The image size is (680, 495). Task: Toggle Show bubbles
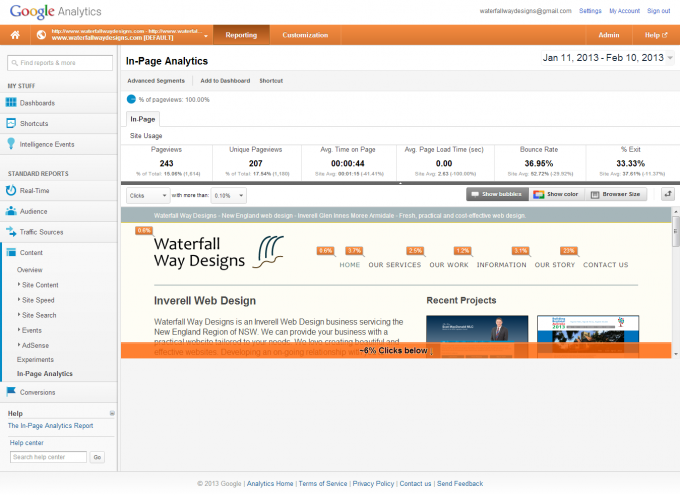coord(497,194)
